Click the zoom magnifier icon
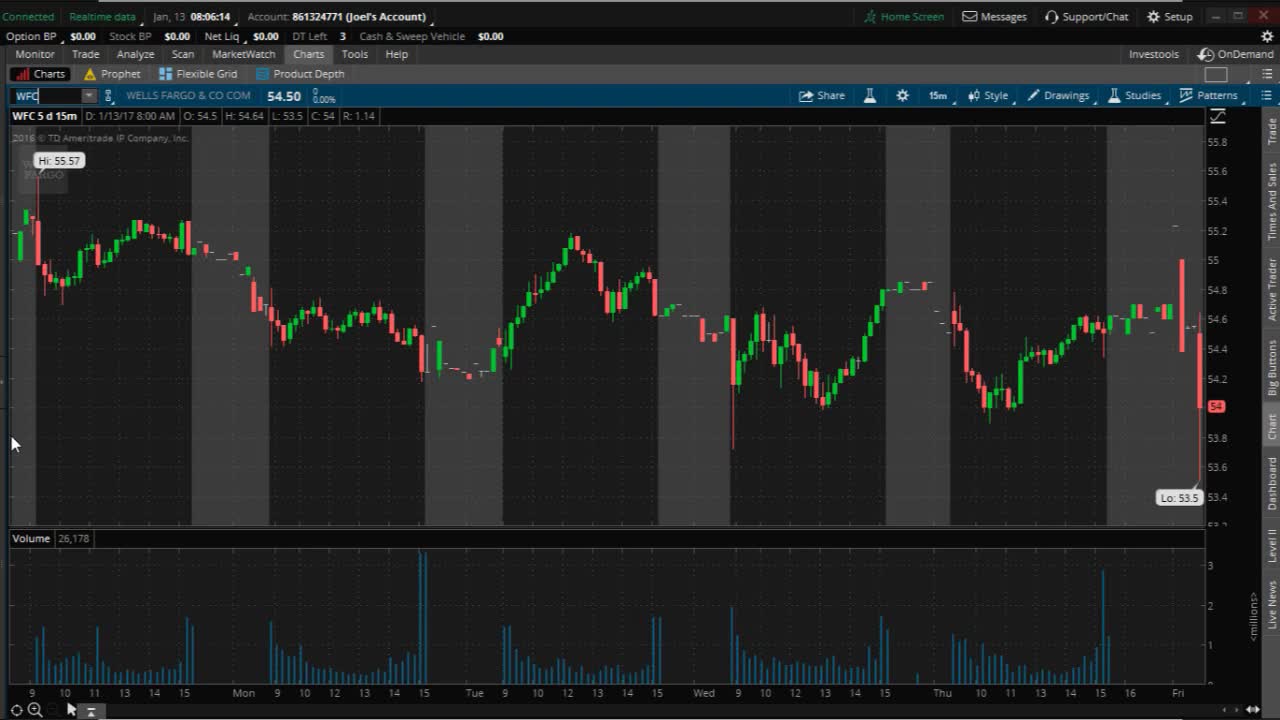Screen dimensions: 1280x720 [x=35, y=710]
